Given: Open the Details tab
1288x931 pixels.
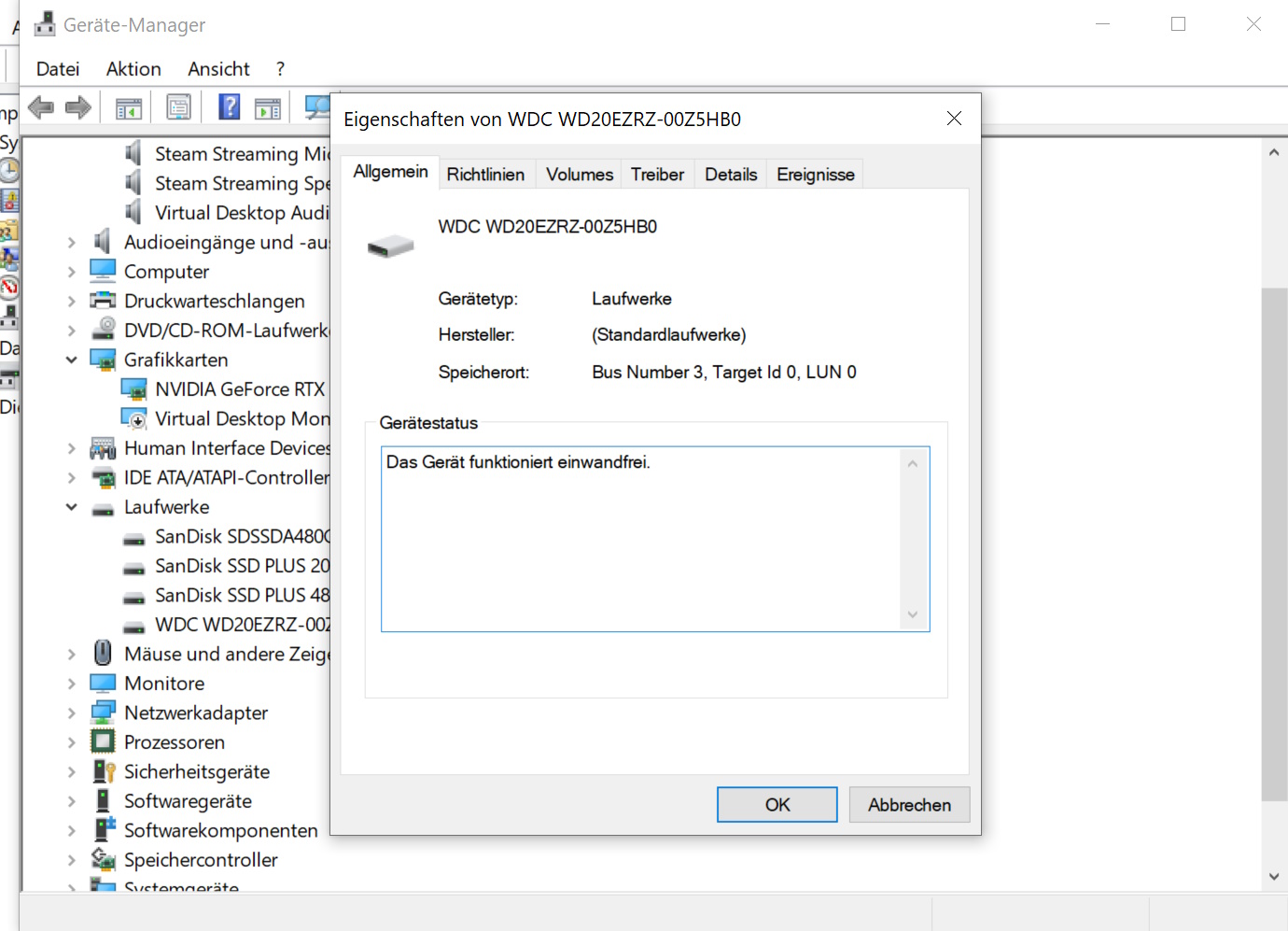Looking at the screenshot, I should pos(730,175).
